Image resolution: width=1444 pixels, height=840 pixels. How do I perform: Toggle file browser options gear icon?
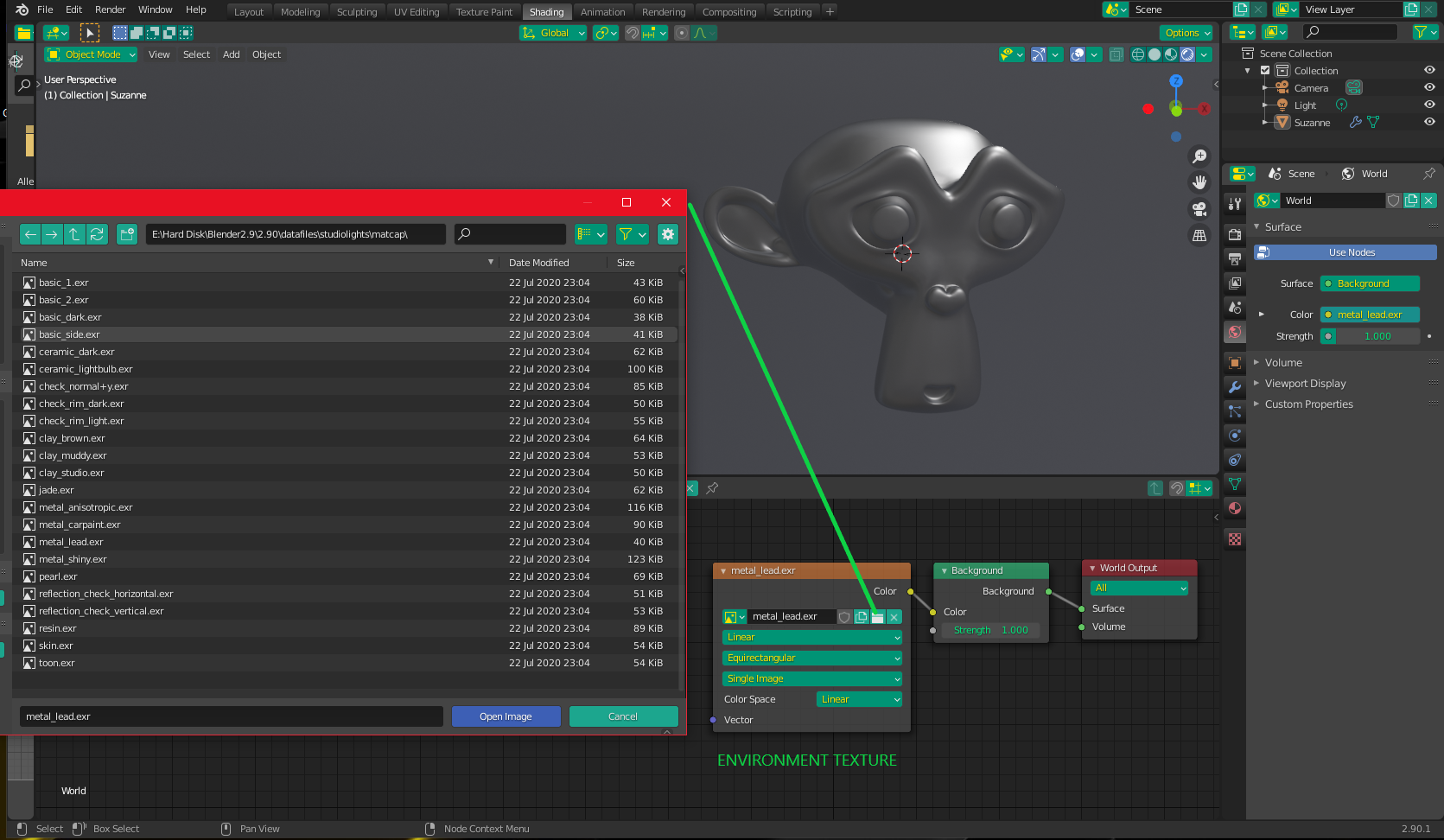[x=667, y=234]
